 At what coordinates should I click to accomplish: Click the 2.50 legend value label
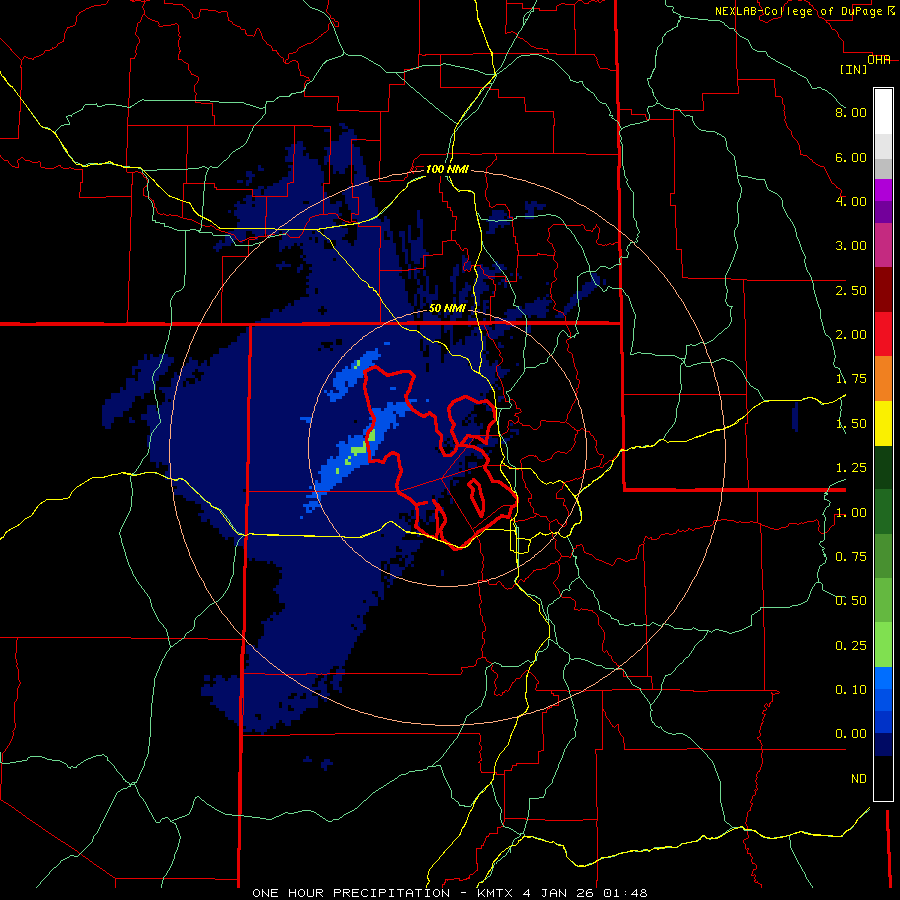pos(851,290)
